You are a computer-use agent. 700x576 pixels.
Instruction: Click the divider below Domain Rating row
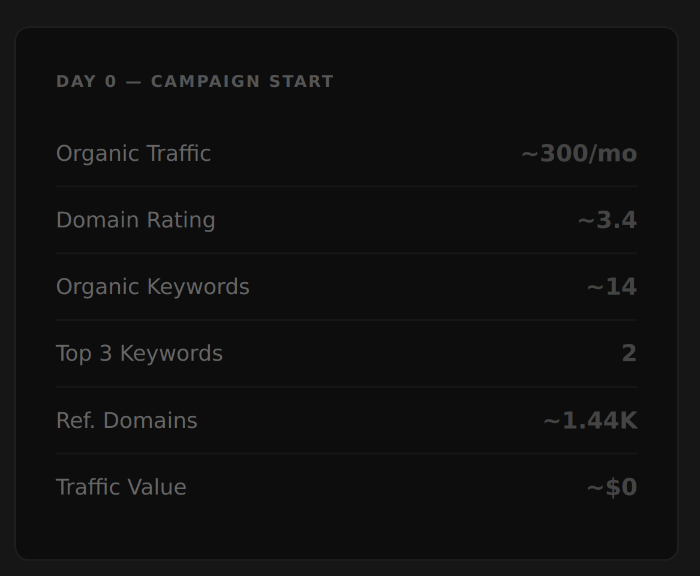(346, 253)
